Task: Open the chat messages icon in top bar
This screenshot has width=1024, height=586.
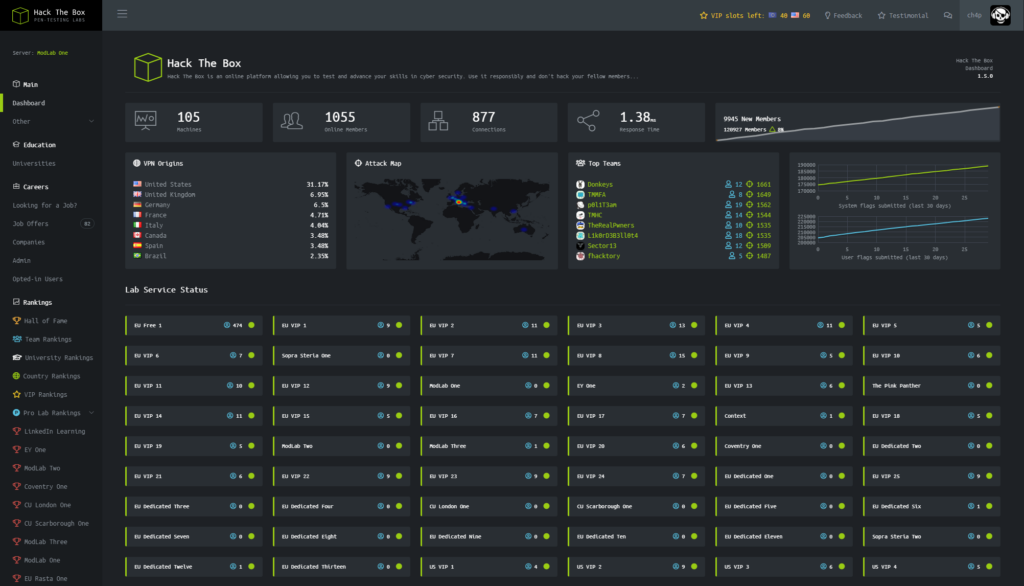Action: (948, 15)
